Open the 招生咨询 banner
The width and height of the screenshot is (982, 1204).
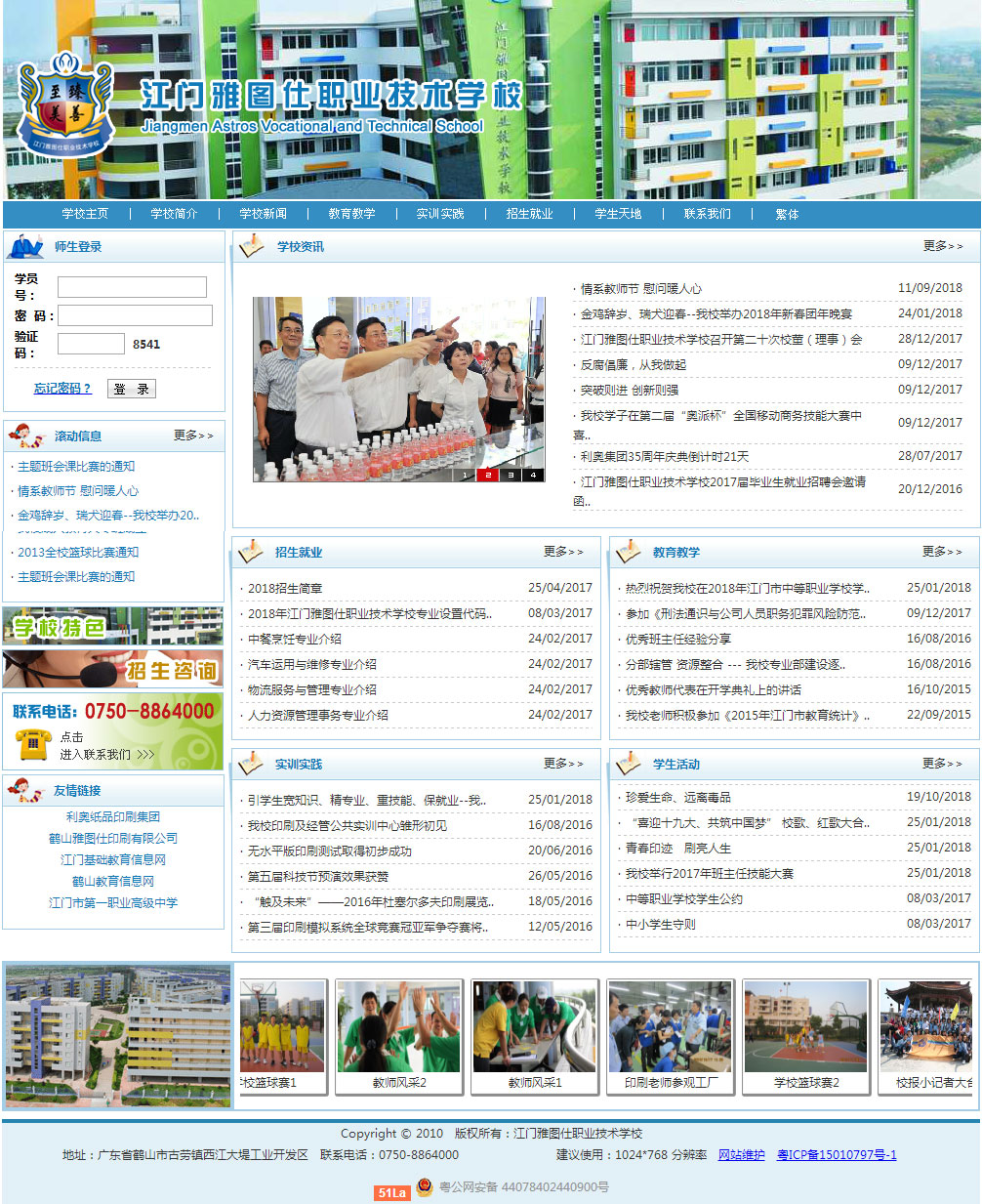pyautogui.click(x=113, y=669)
